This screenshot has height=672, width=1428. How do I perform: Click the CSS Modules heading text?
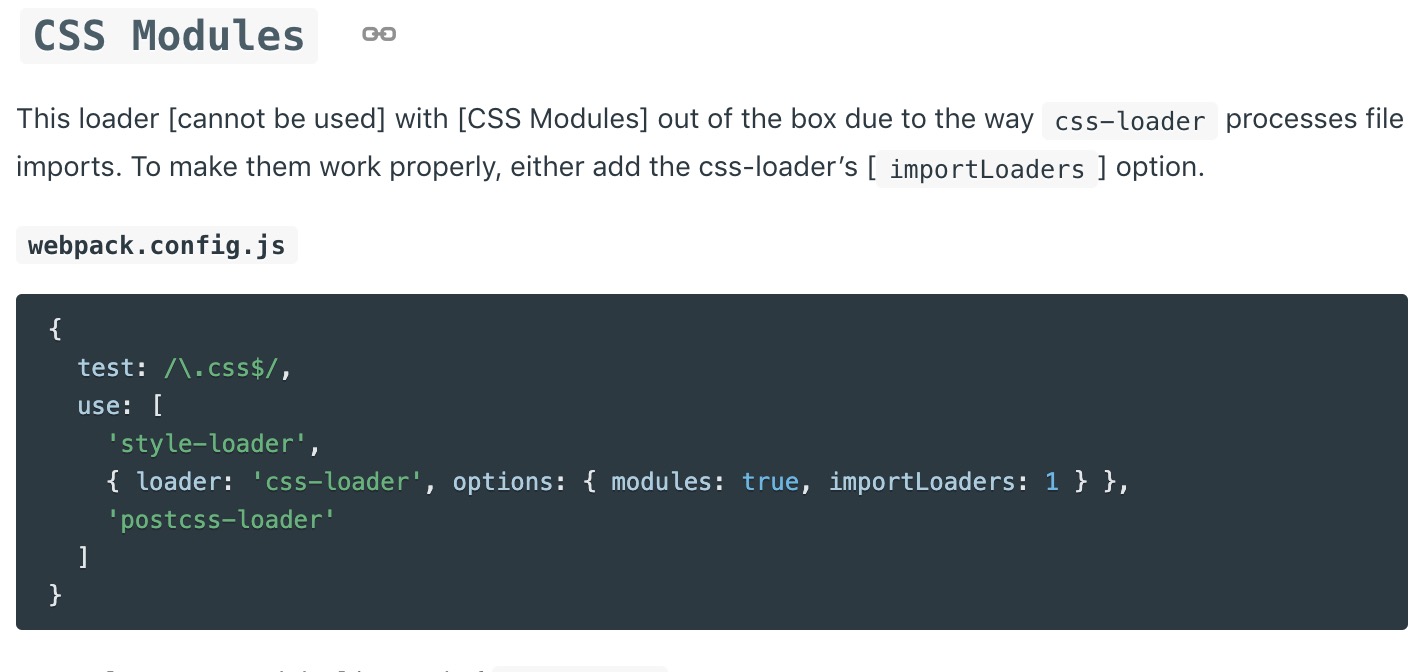pyautogui.click(x=169, y=36)
